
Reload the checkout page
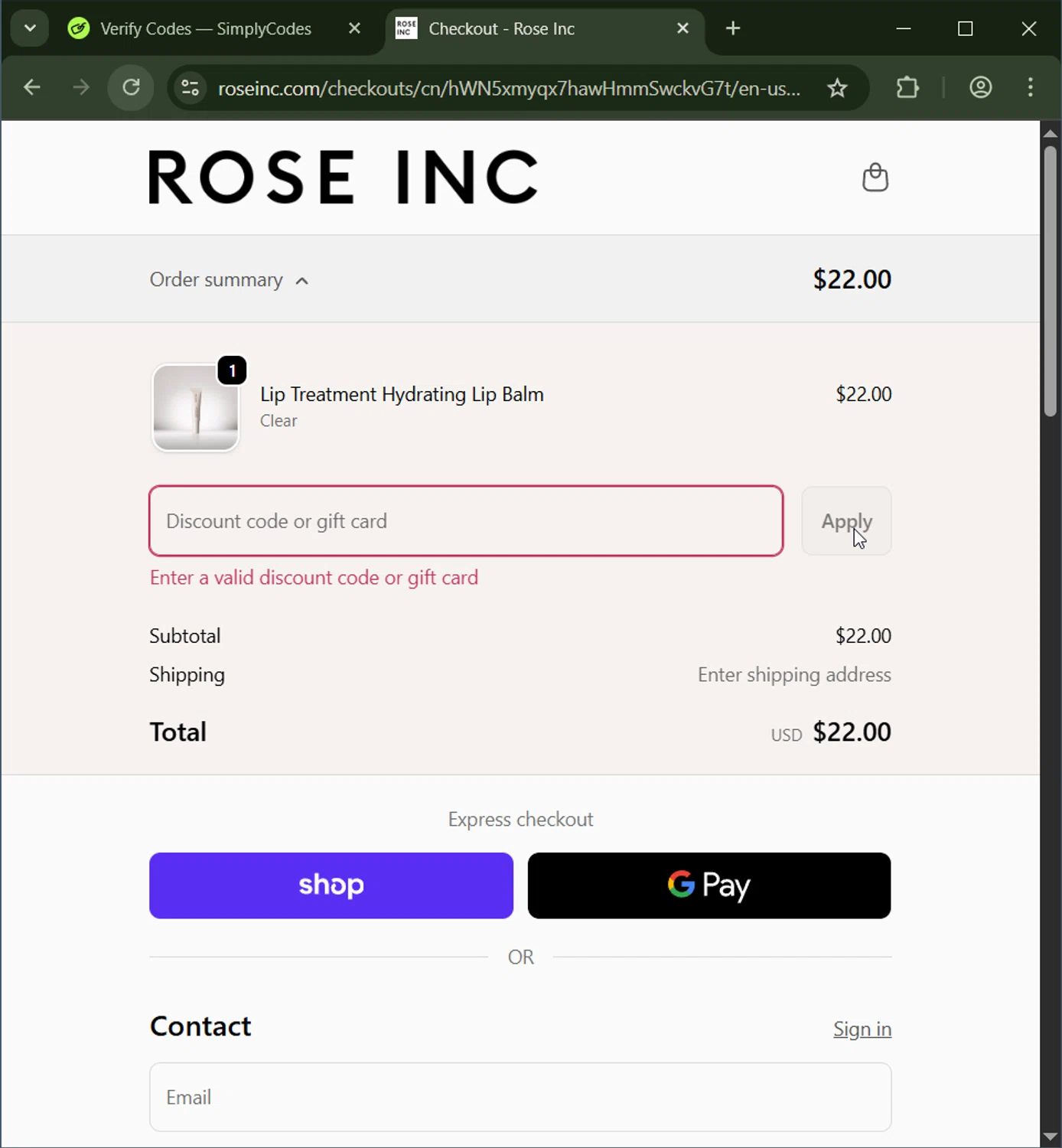pos(132,88)
